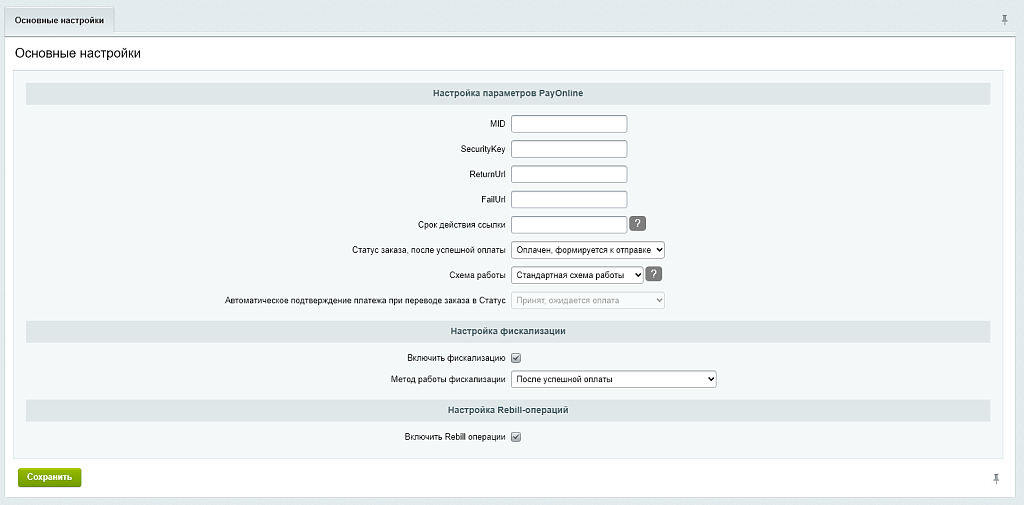Open help hint for Схема работы
This screenshot has width=1024, height=505.
coord(654,275)
